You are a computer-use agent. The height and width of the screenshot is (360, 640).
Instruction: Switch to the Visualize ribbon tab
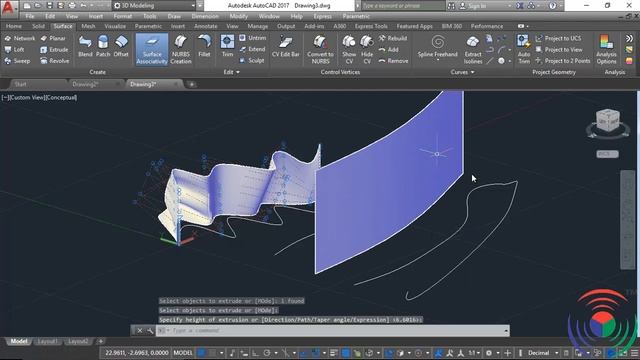click(x=115, y=26)
